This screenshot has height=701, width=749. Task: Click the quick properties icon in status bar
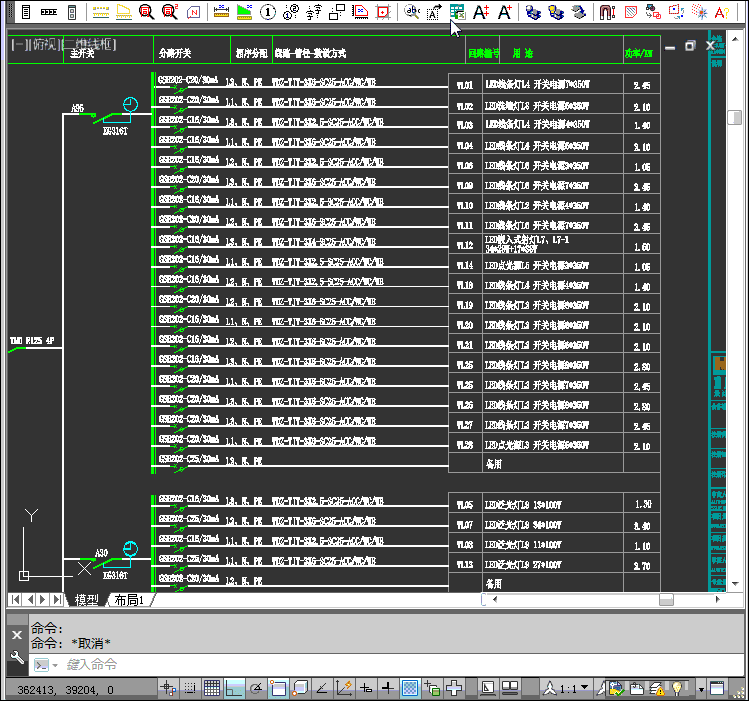tap(432, 688)
